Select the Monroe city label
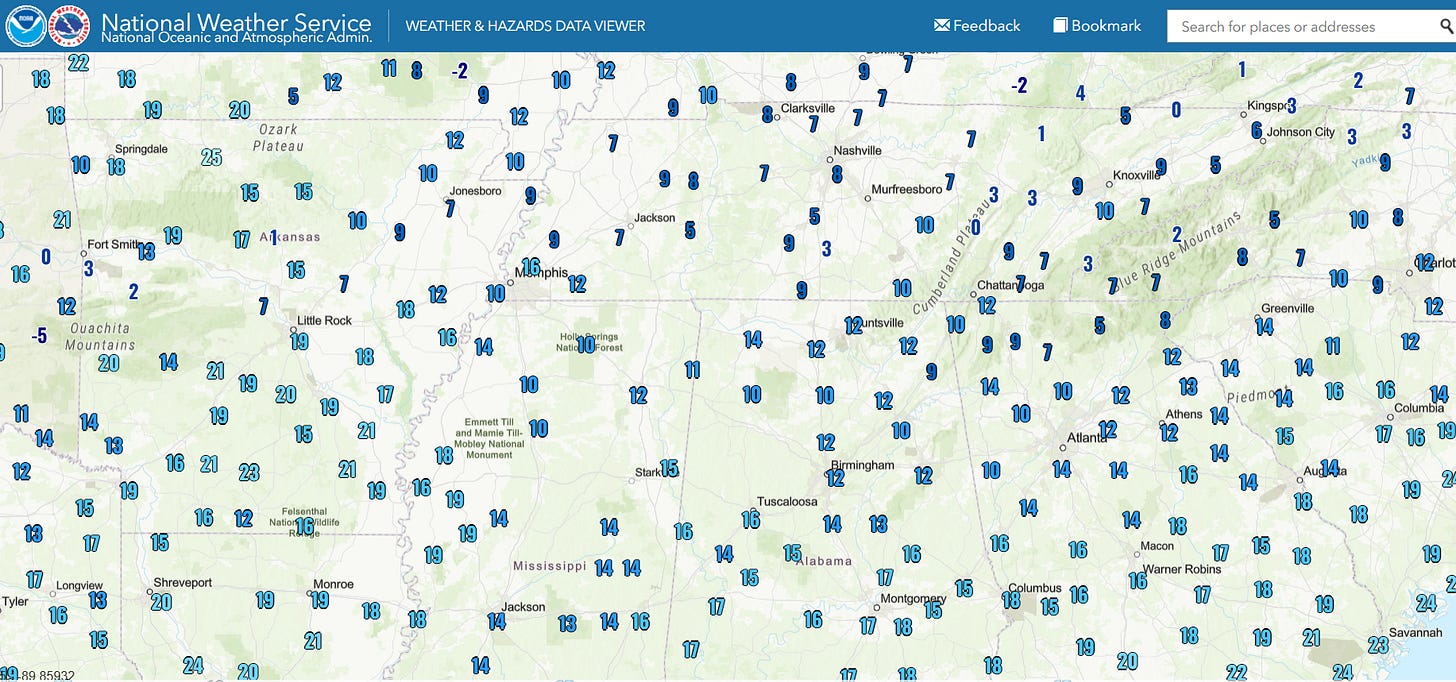The width and height of the screenshot is (1456, 682). tap(333, 584)
